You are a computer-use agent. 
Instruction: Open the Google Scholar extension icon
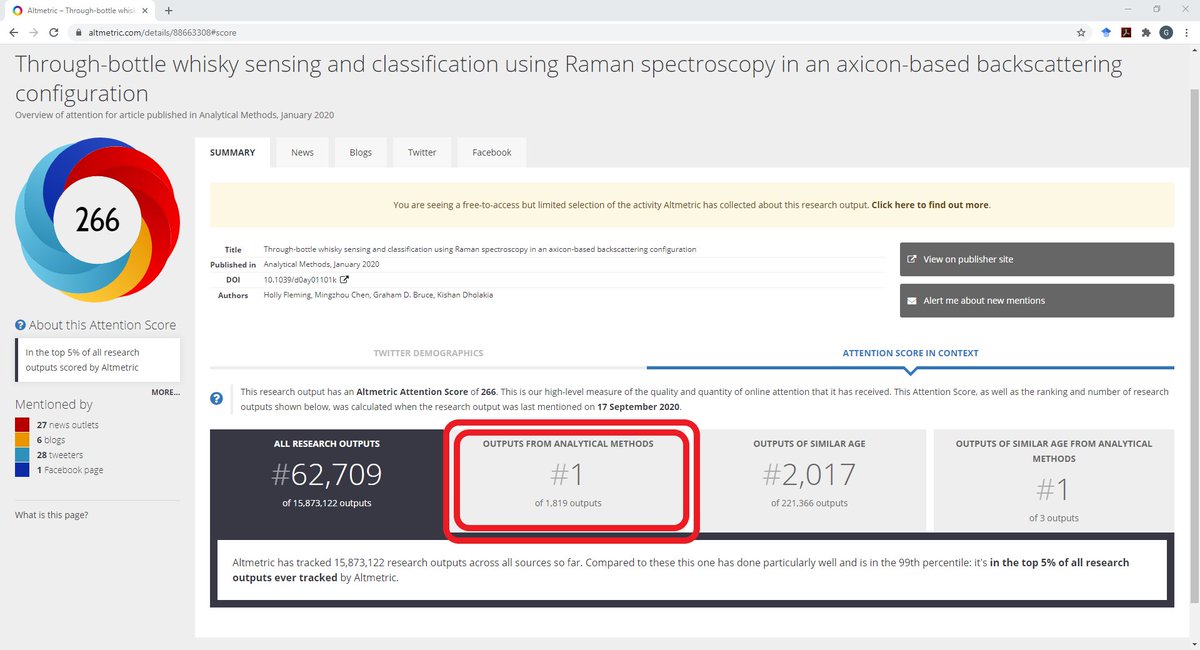point(1107,32)
